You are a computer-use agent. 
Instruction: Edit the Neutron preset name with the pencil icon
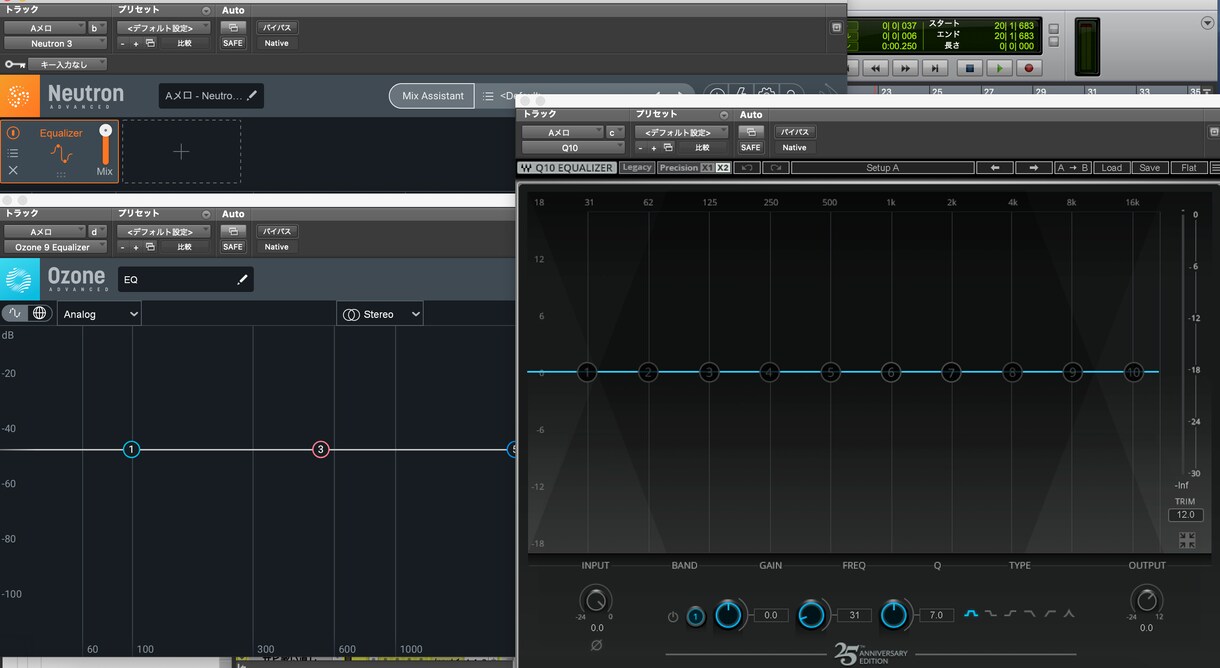[252, 96]
